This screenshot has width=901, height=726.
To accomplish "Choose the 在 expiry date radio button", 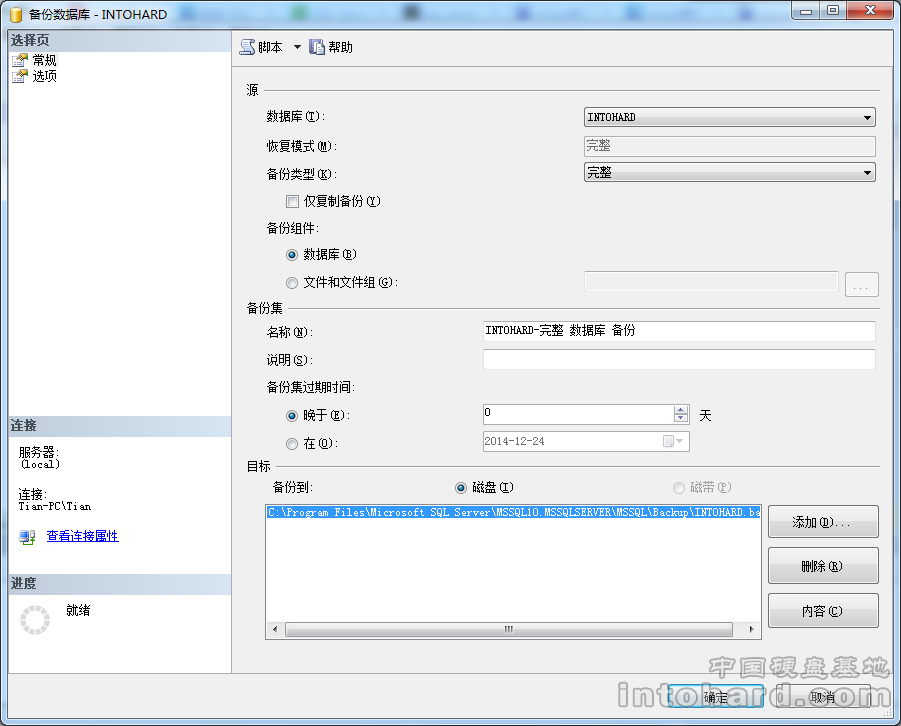I will pos(292,443).
